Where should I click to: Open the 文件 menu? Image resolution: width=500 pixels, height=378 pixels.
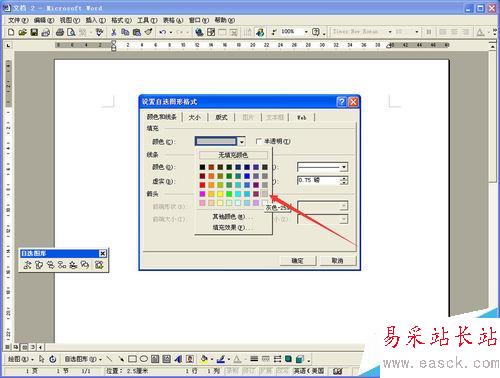click(18, 20)
